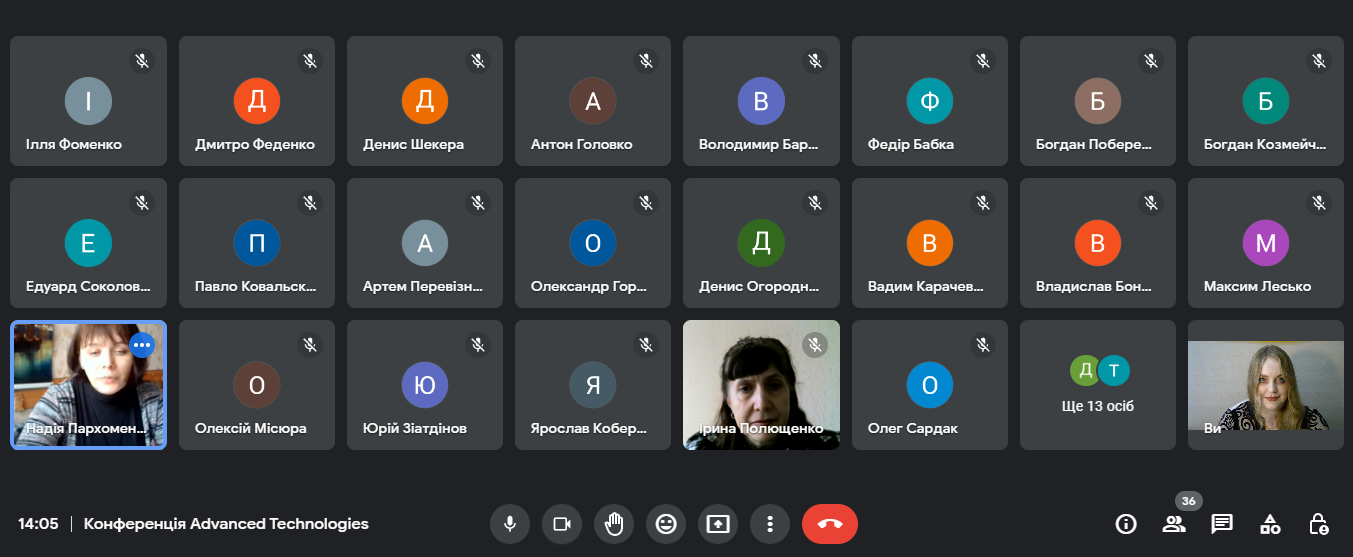1353x557 pixels.
Task: Click muted mic icon on Дмитро Феденко tile
Action: pyautogui.click(x=311, y=61)
